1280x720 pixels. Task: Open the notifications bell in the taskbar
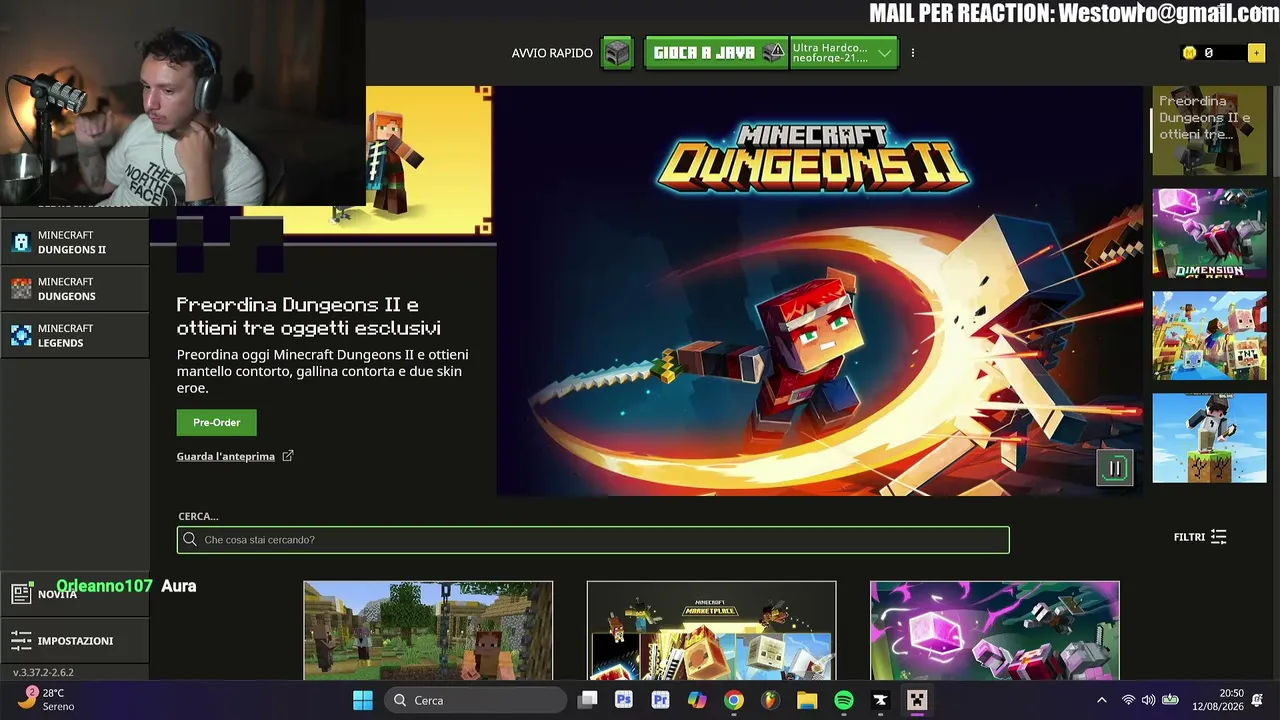tap(1257, 700)
